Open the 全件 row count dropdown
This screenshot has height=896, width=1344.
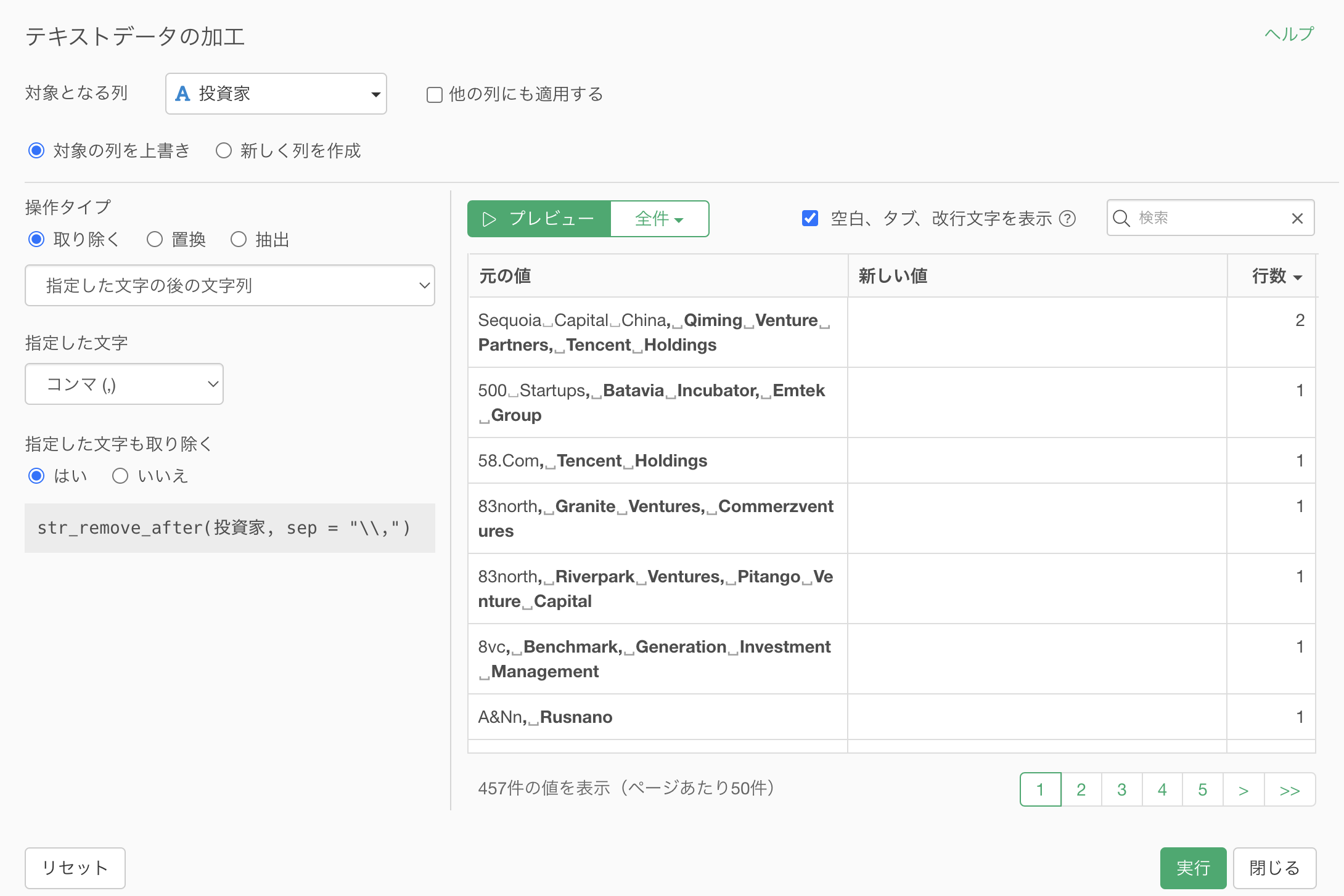point(660,219)
